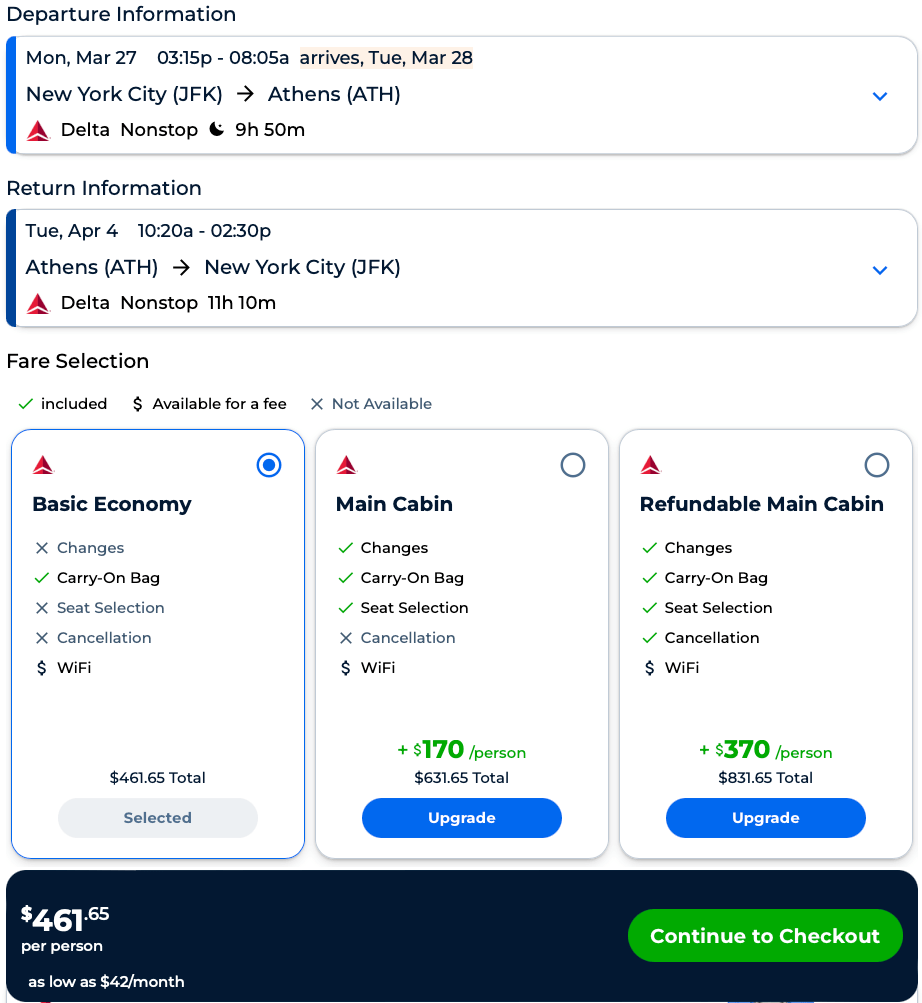Upgrade to Refundable Main Cabin fare
This screenshot has height=1003, width=922.
coord(765,818)
